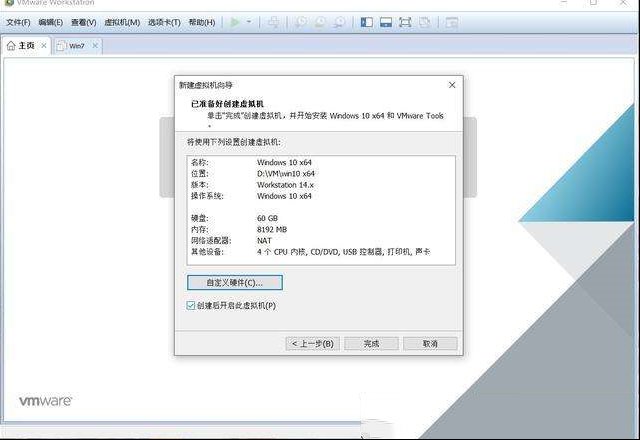Open the 选项卡(T) menu
The width and height of the screenshot is (640, 440).
pyautogui.click(x=164, y=22)
